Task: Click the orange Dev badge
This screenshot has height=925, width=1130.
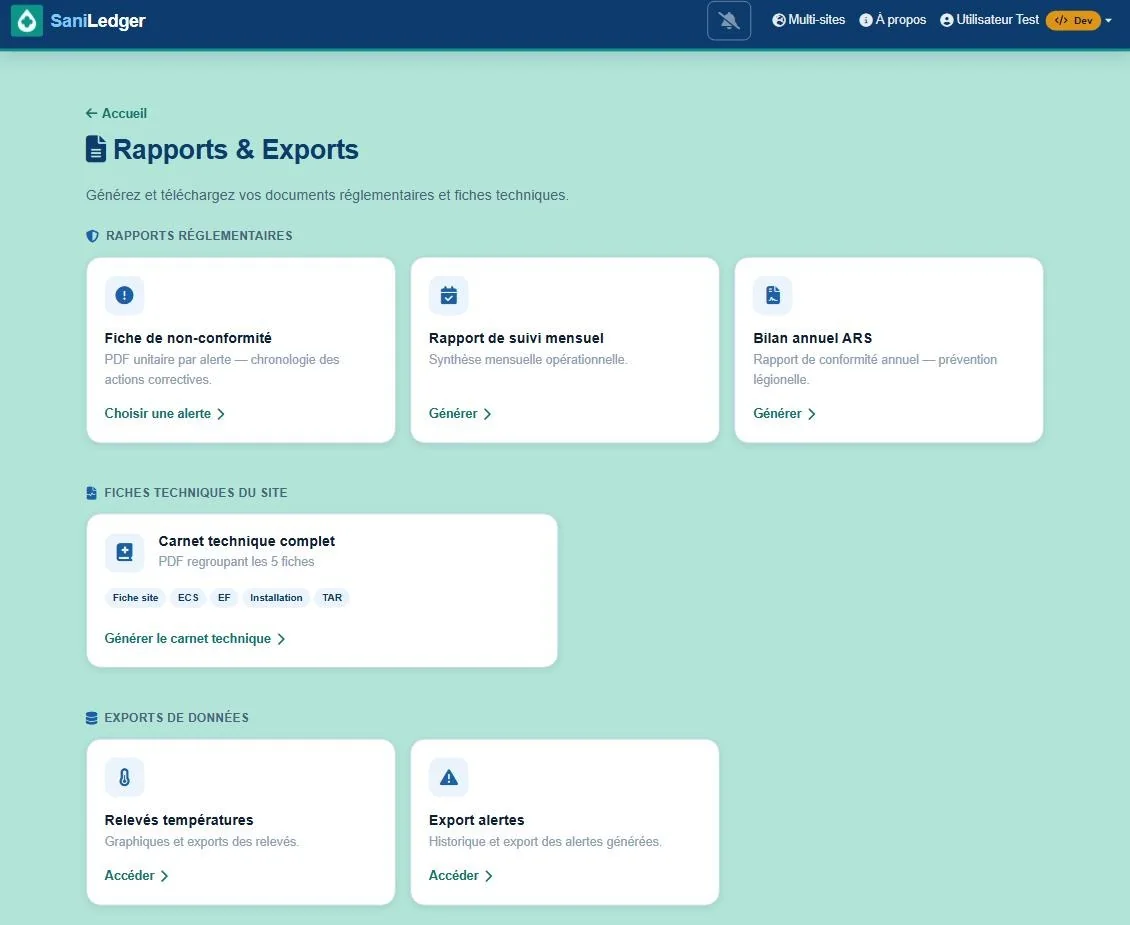Action: click(x=1073, y=20)
